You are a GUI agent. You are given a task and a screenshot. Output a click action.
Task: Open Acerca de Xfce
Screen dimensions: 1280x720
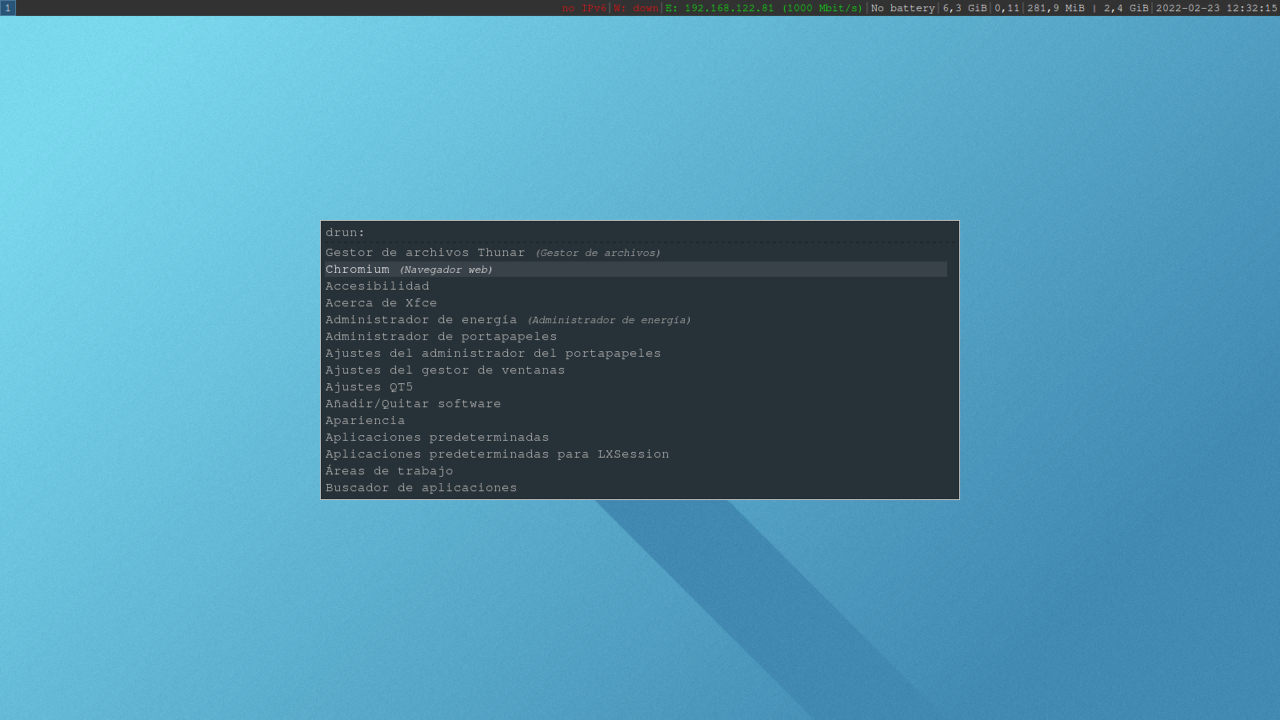click(635, 303)
